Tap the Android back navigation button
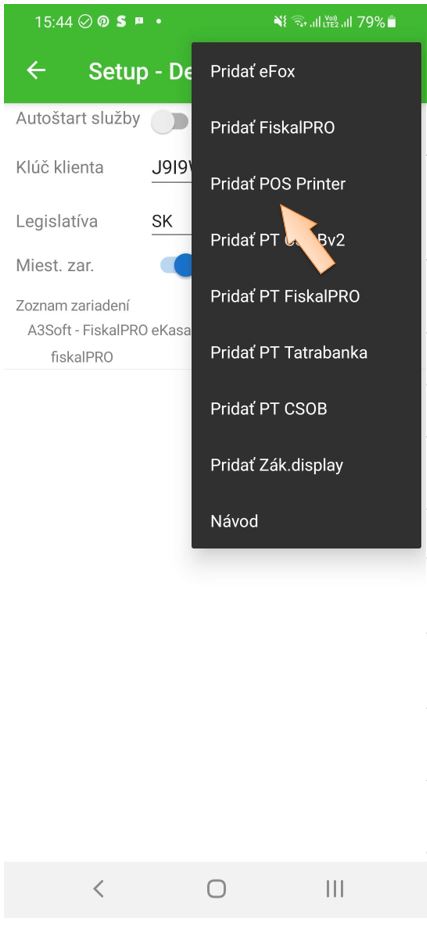 (x=98, y=888)
